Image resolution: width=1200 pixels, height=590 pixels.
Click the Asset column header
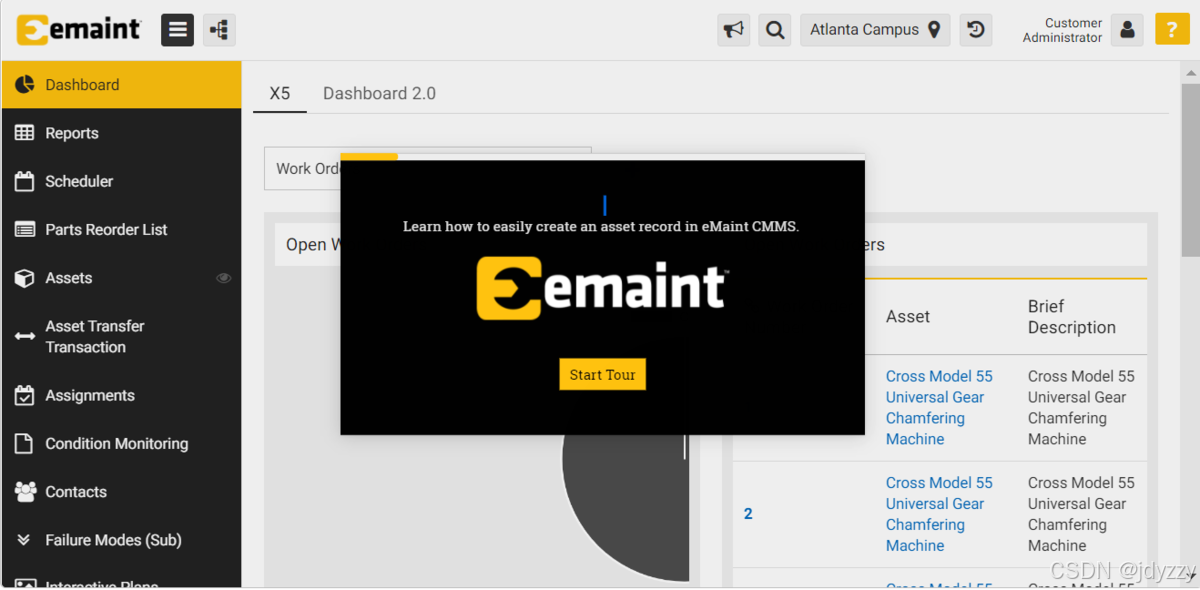[908, 316]
